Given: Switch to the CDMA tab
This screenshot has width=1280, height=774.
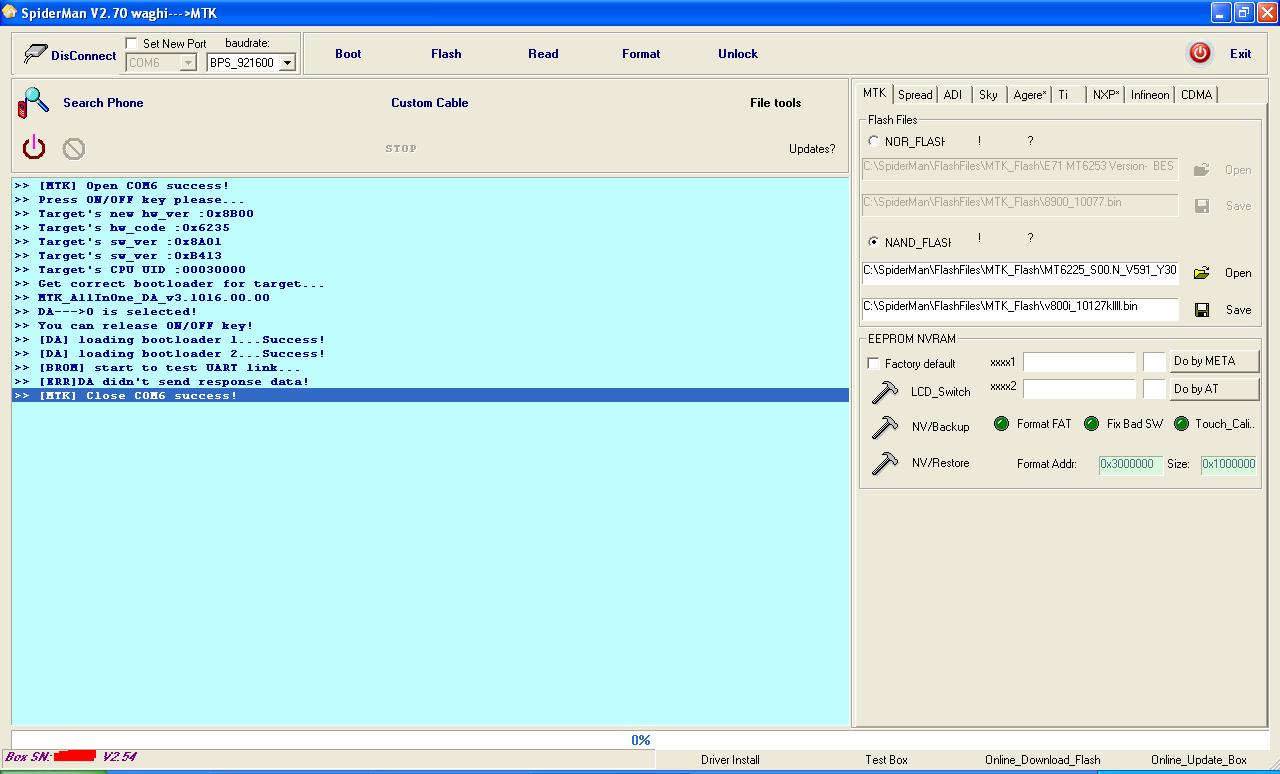Looking at the screenshot, I should point(1197,95).
